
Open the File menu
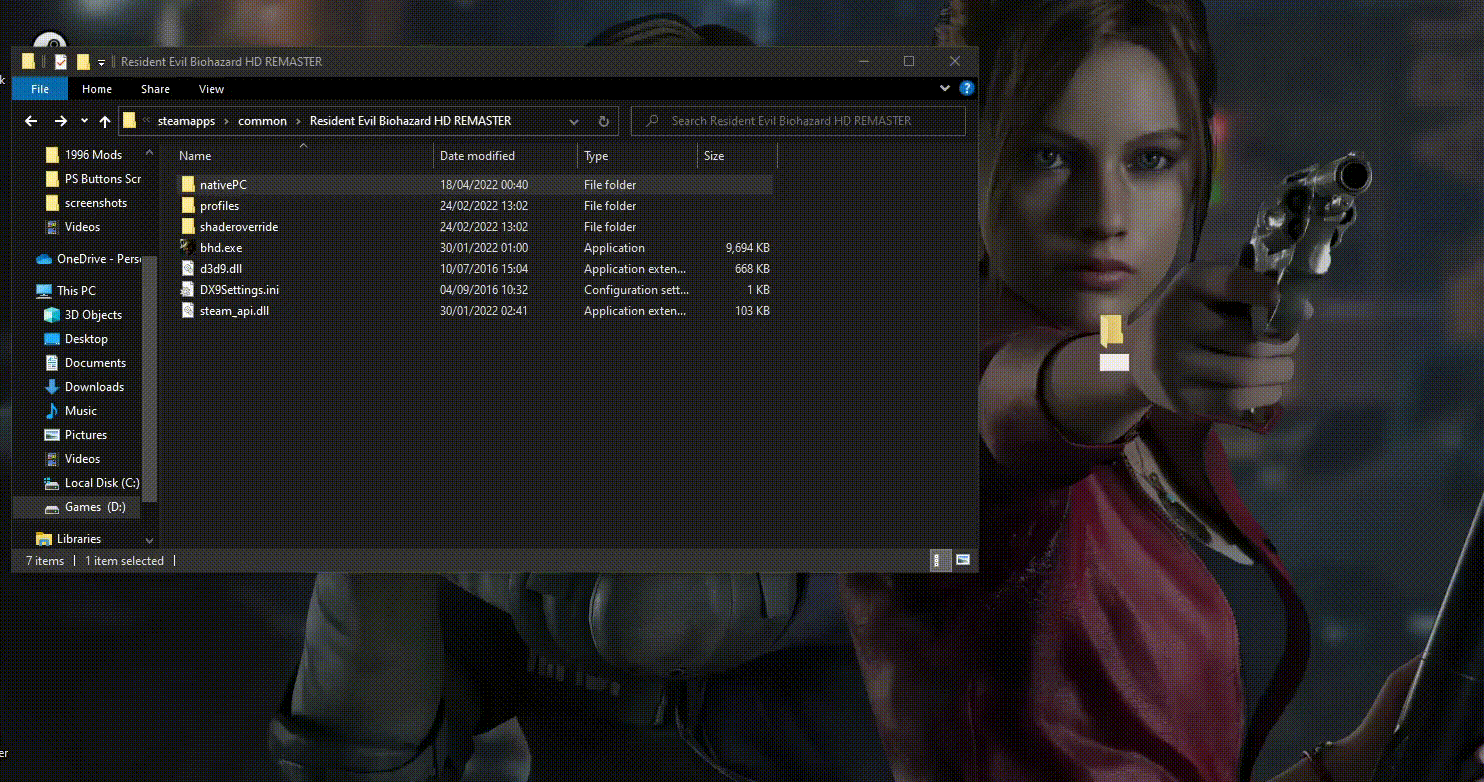[x=40, y=89]
